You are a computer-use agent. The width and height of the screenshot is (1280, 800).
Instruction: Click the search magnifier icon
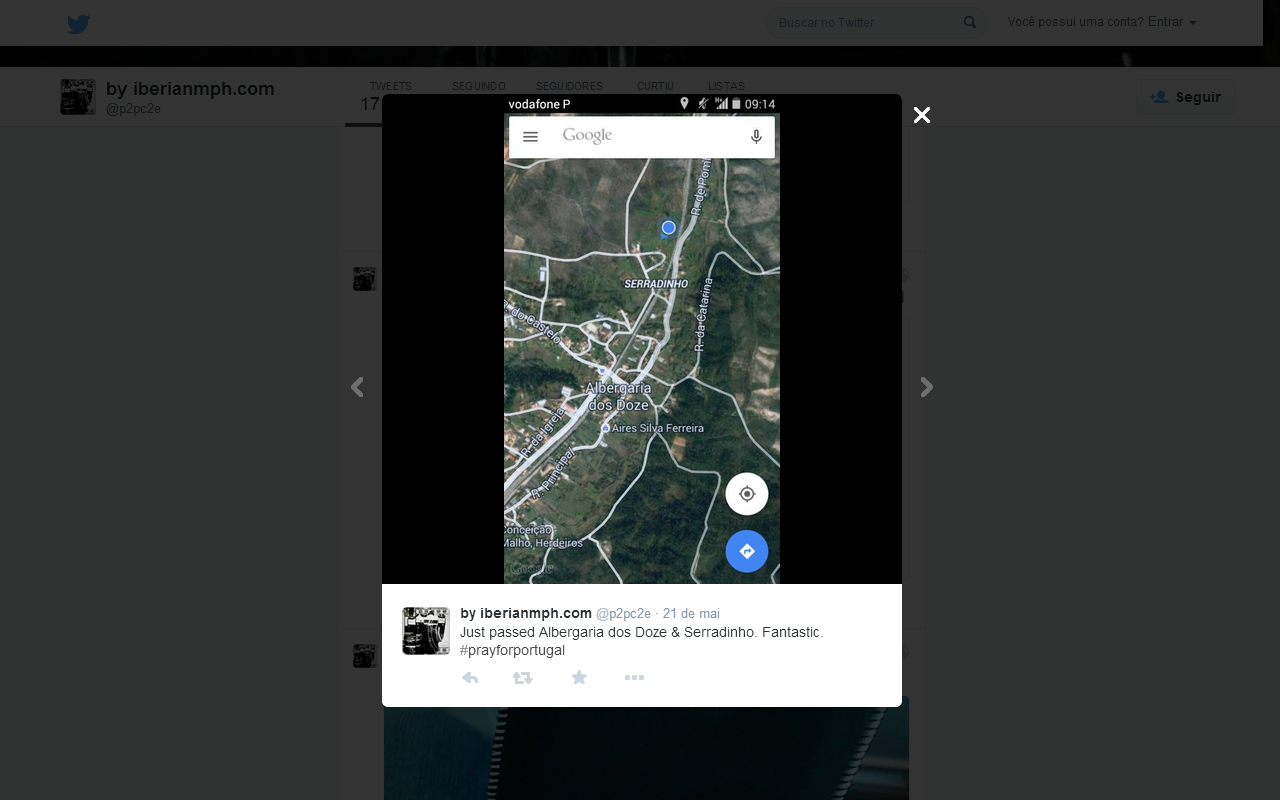point(969,22)
